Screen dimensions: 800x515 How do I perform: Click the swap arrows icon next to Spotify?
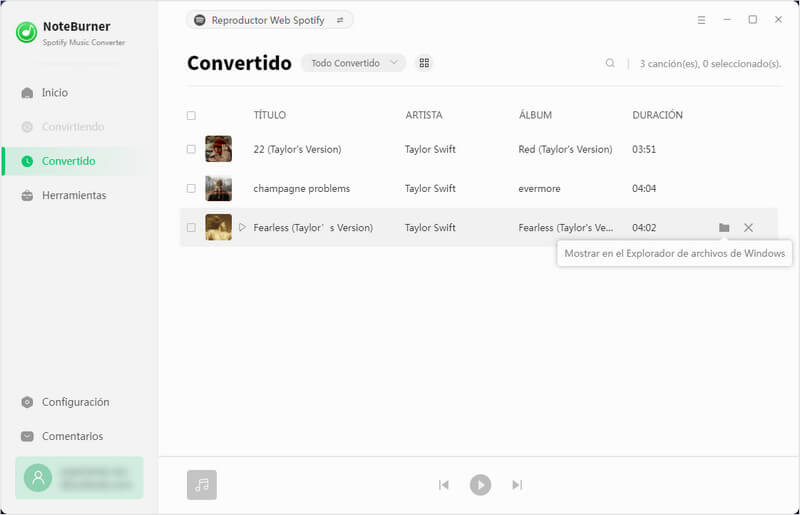point(340,20)
